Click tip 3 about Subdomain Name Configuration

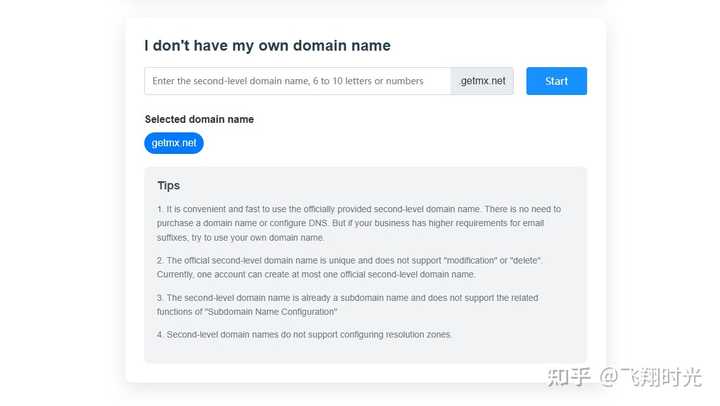348,304
